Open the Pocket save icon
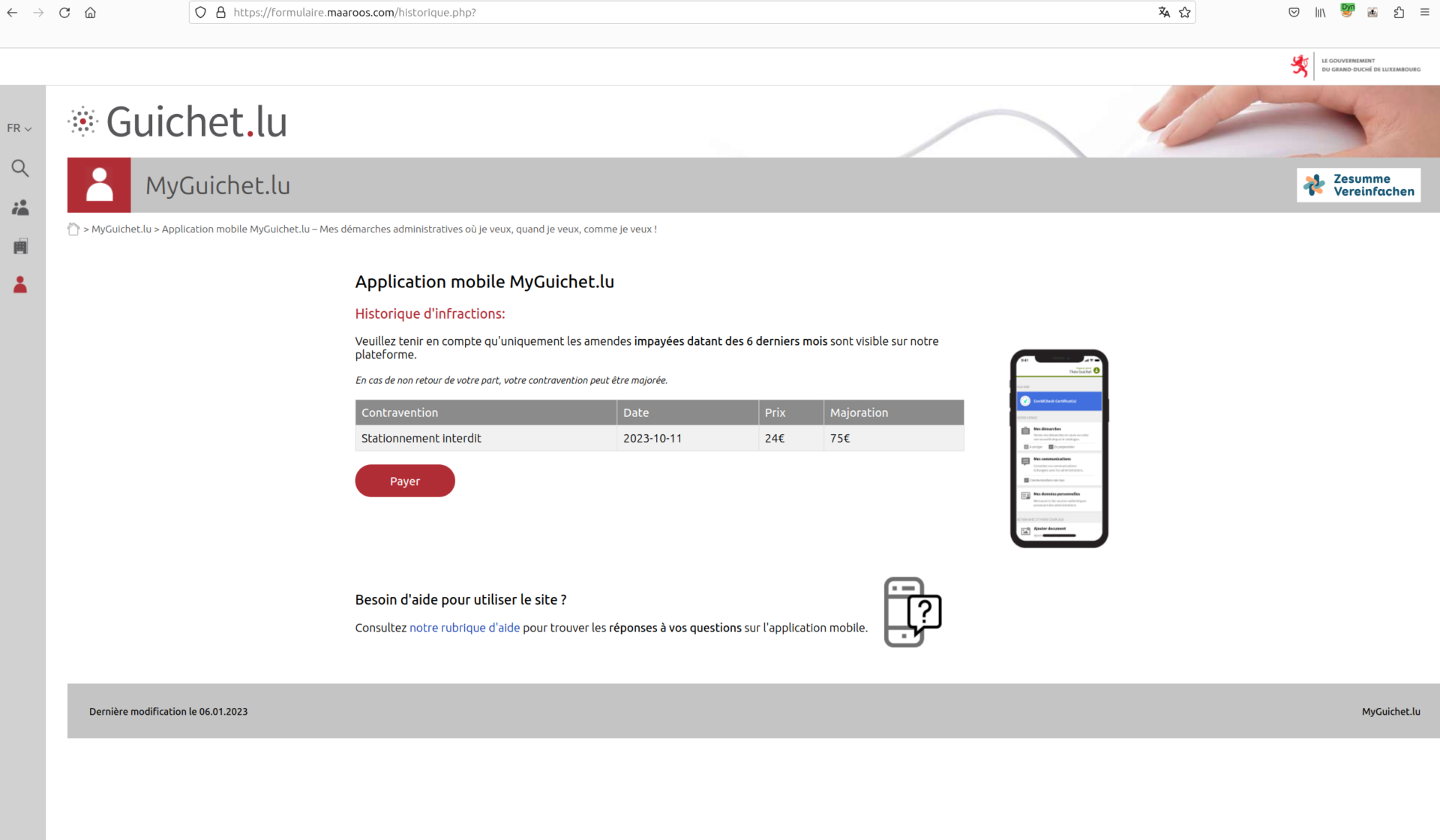This screenshot has height=840, width=1440. (1294, 13)
